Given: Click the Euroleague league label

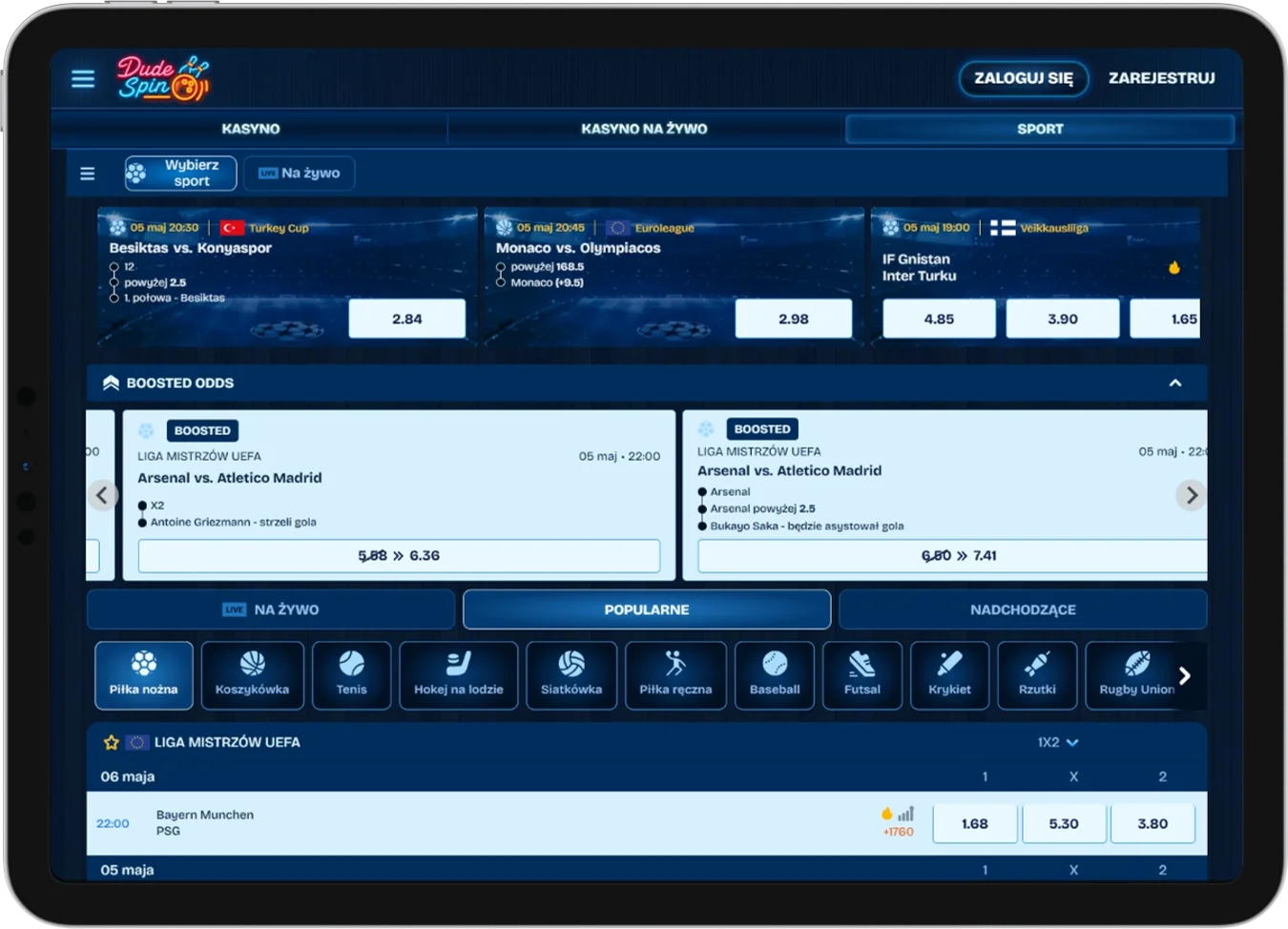Looking at the screenshot, I should tap(665, 228).
